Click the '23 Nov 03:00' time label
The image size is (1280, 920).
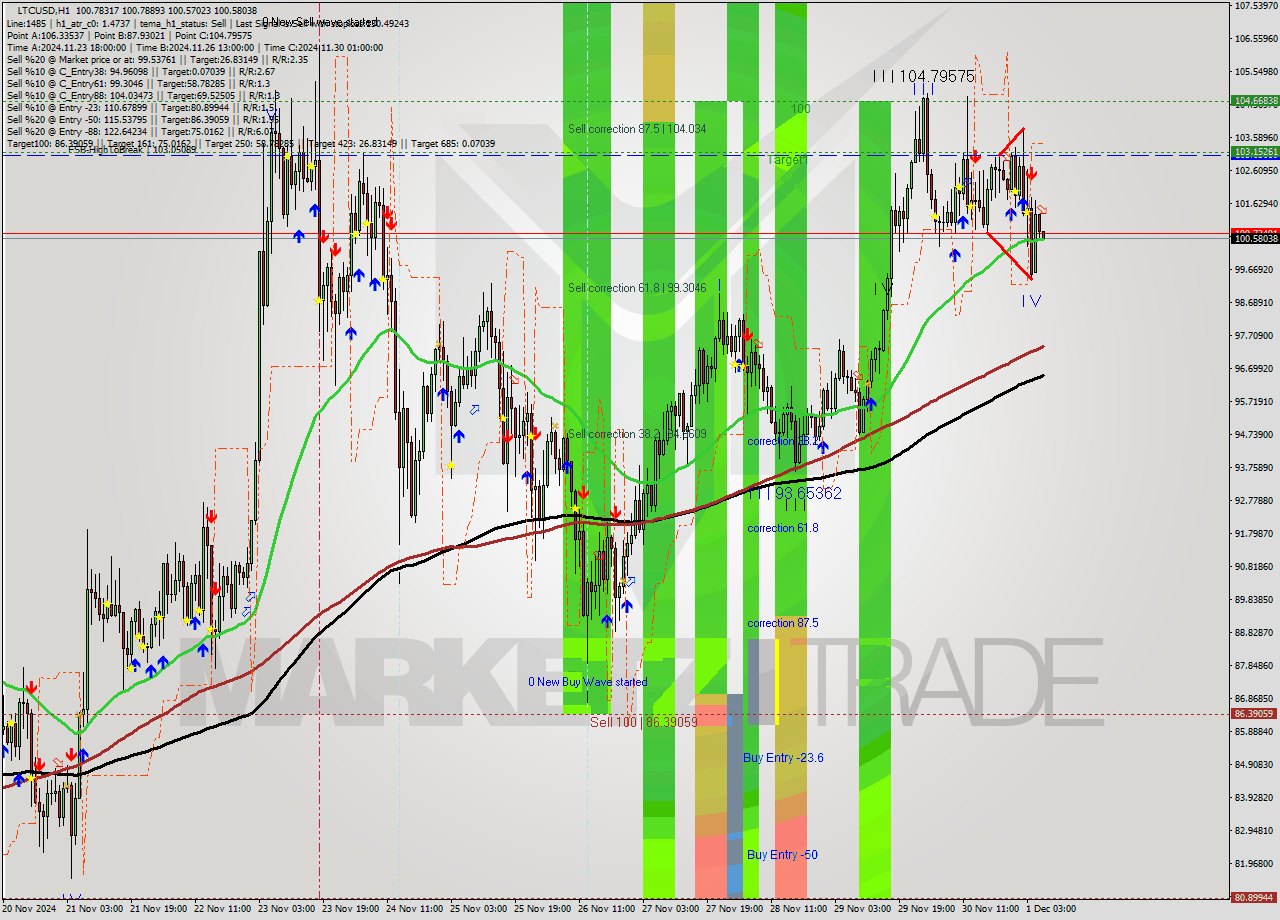pos(286,910)
